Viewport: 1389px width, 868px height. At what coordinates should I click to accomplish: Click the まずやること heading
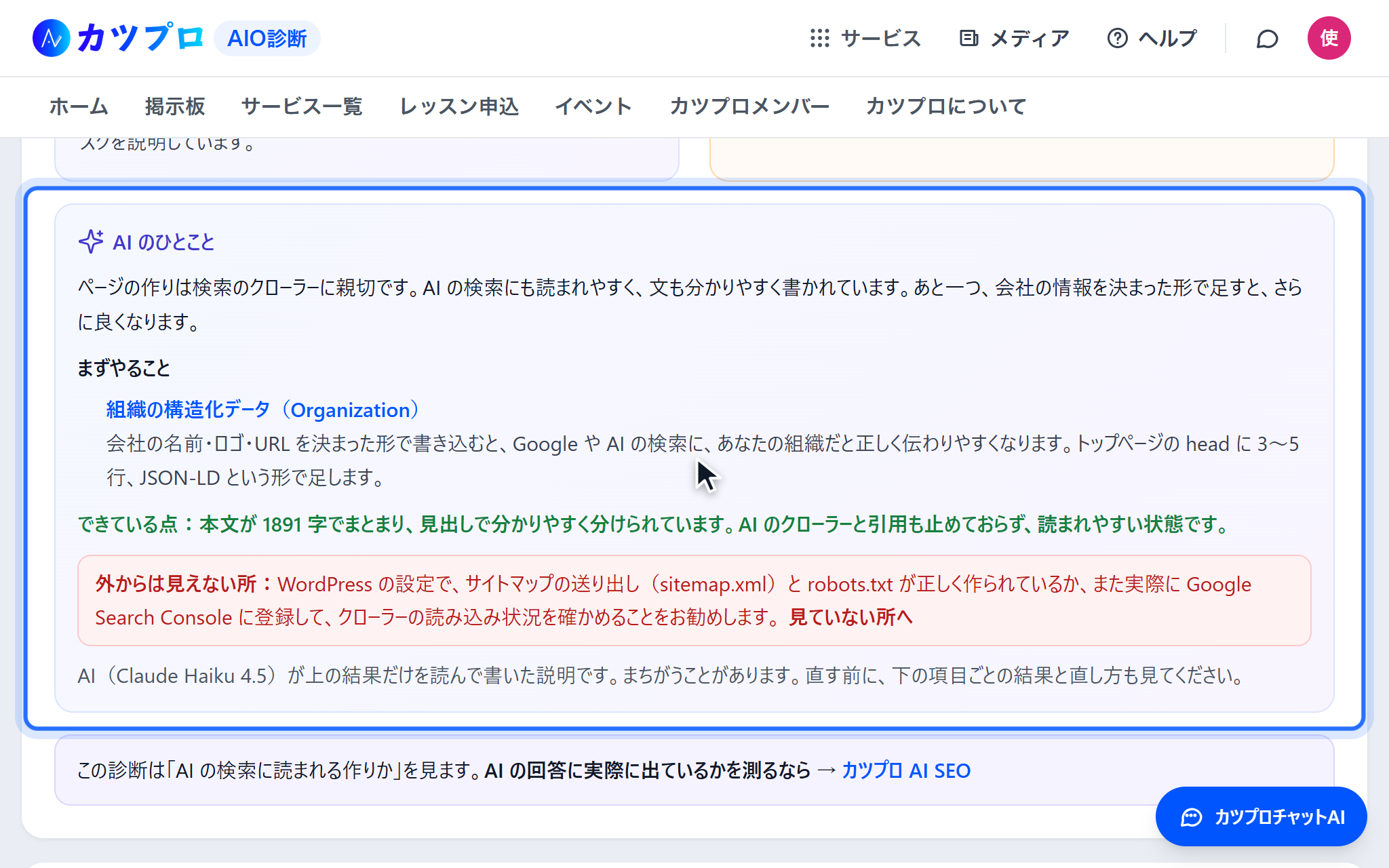[x=123, y=368]
